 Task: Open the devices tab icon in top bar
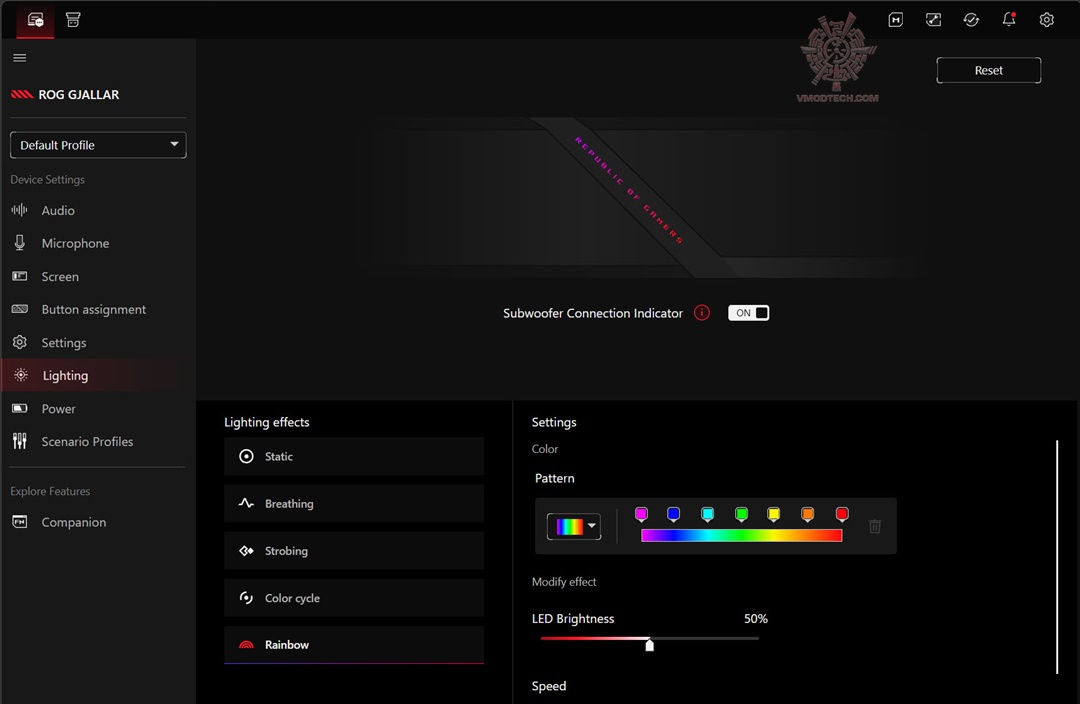(35, 20)
